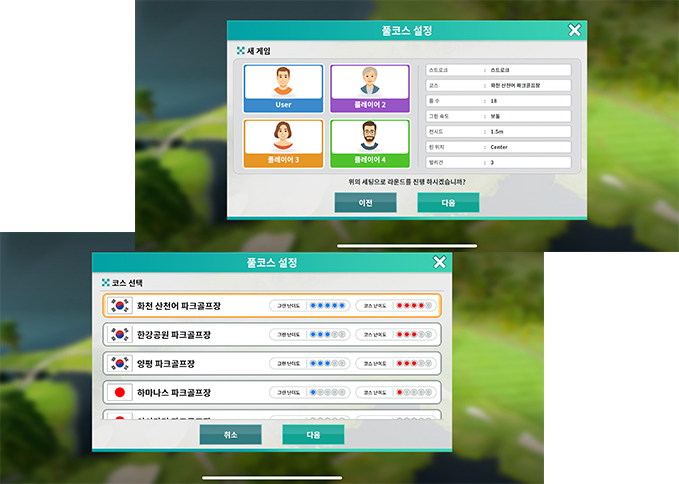Click green difficulty dots for 양평 파크골프장
The width and height of the screenshot is (679, 484).
click(x=327, y=363)
